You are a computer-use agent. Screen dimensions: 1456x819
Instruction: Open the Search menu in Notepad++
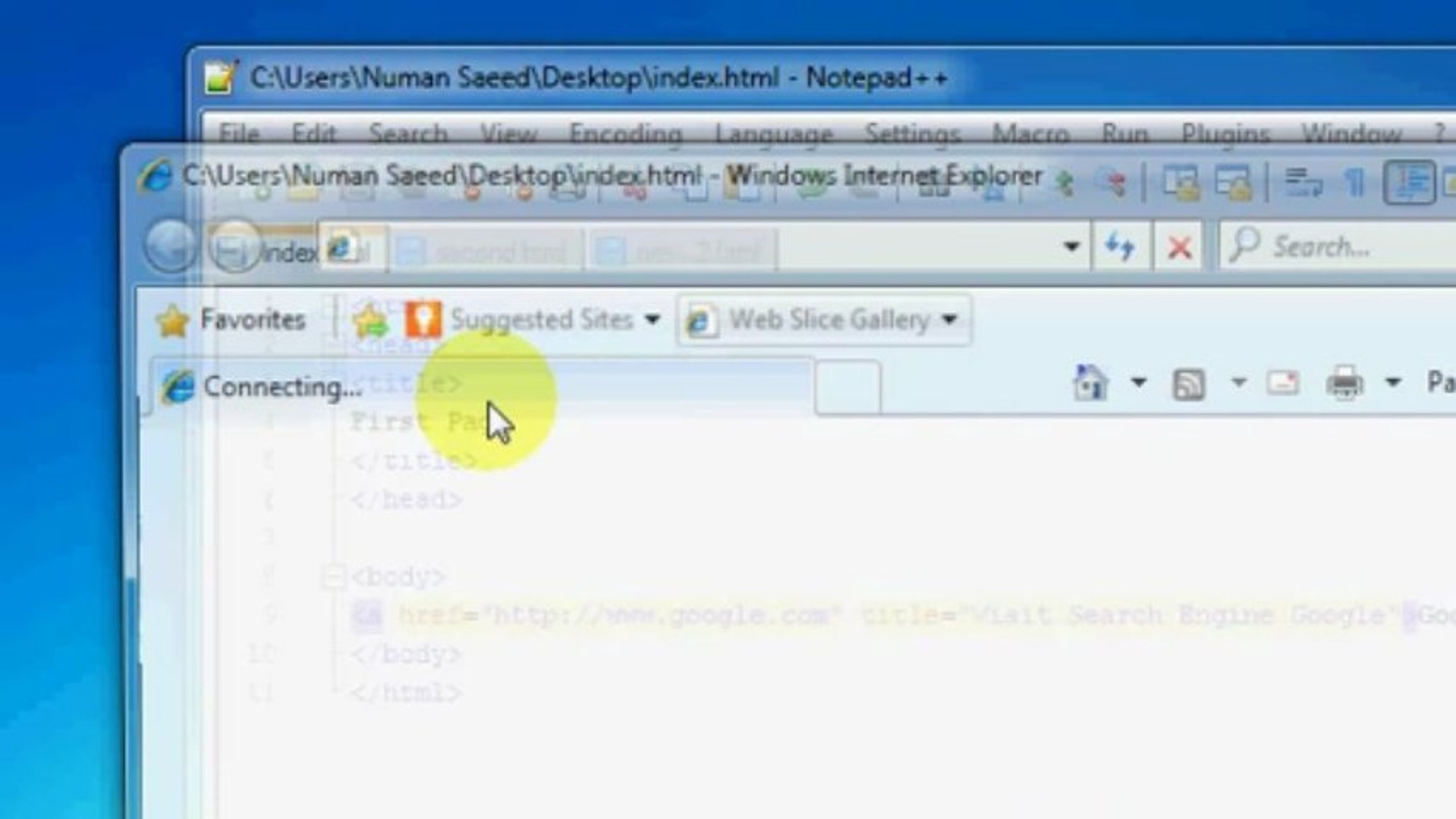[408, 134]
